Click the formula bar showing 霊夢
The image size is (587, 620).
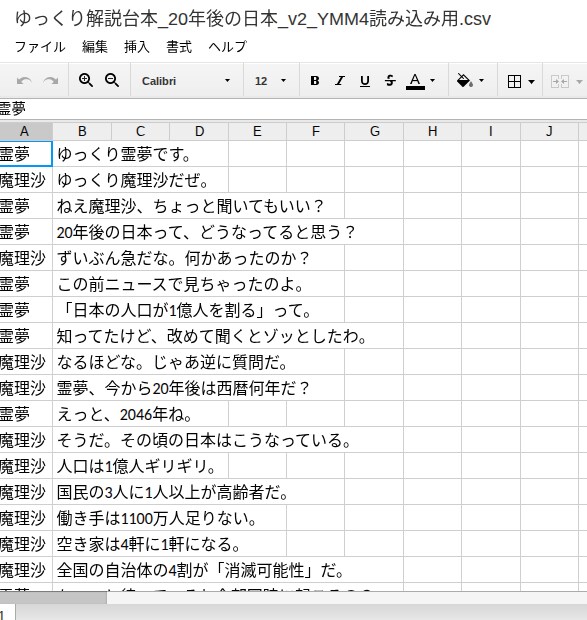tap(293, 109)
